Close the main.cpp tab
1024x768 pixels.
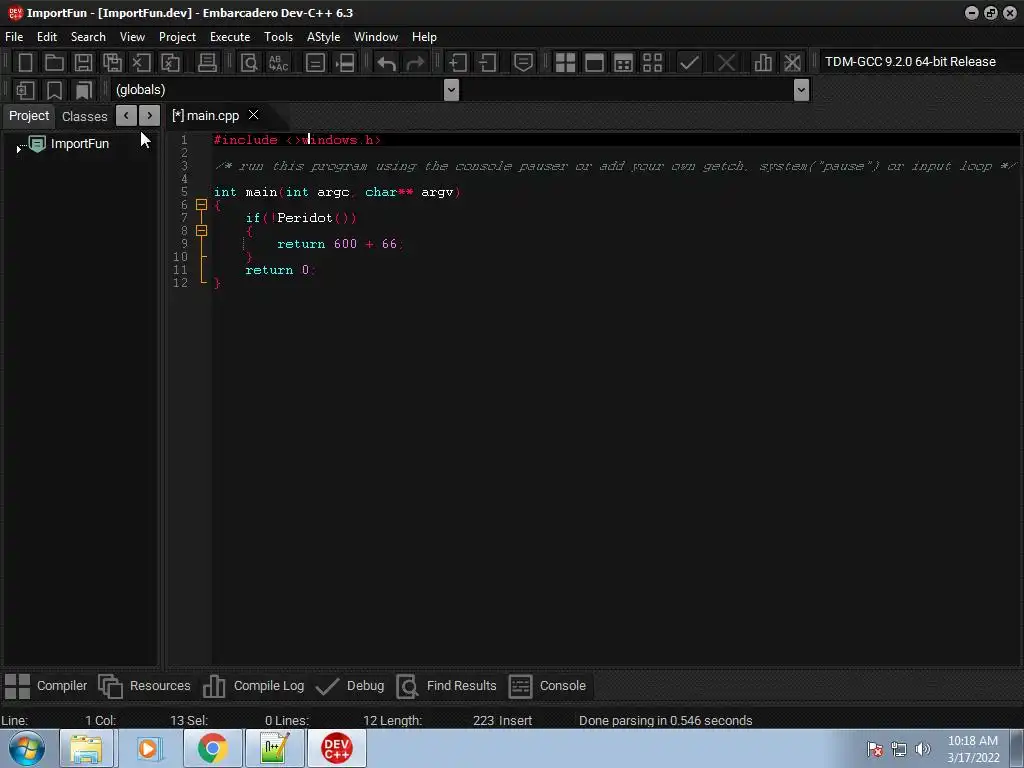pos(253,115)
